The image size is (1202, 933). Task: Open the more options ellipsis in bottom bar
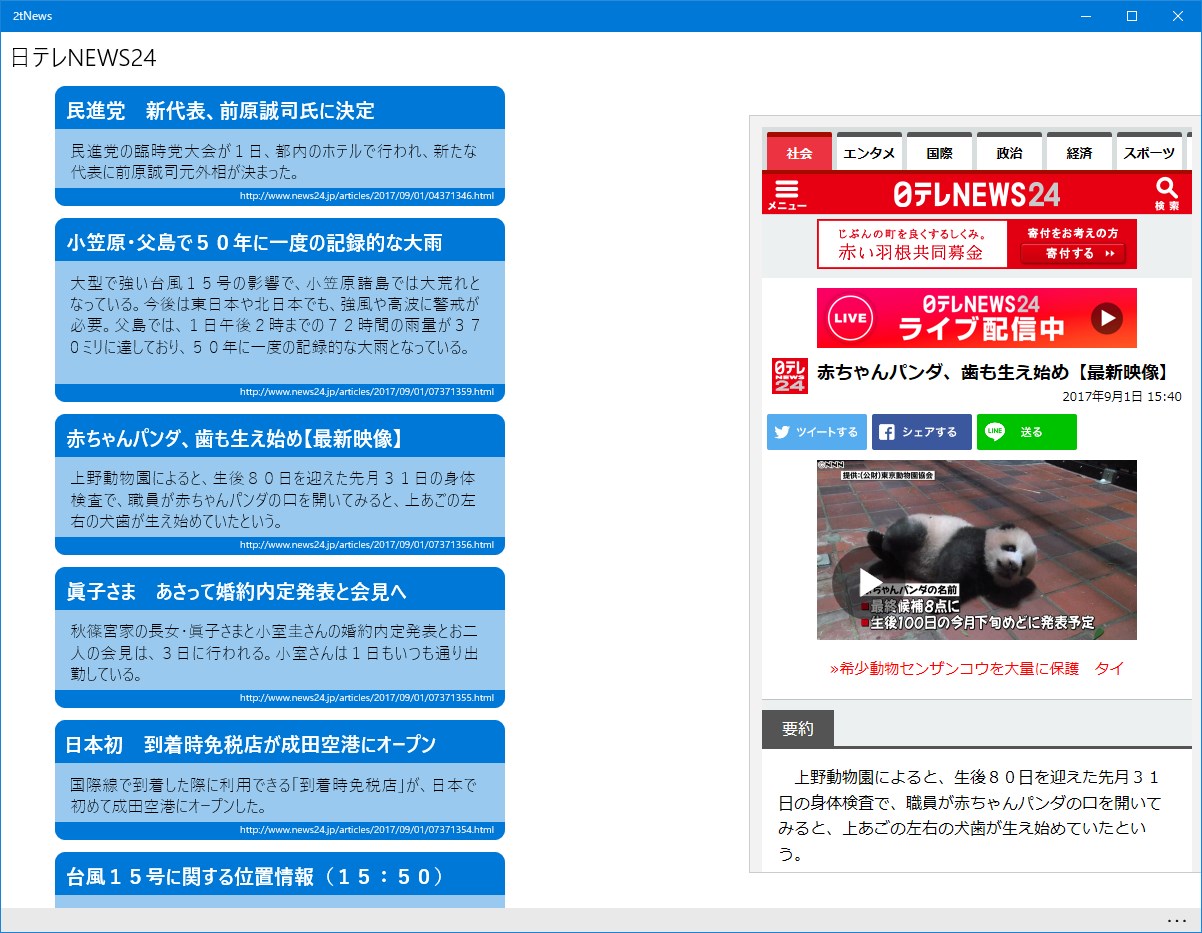(x=1176, y=920)
